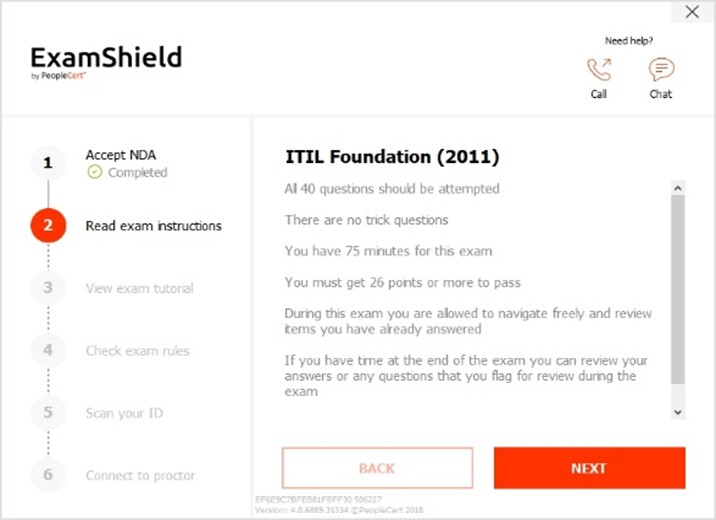Click the step 5 circle icon
716x520 pixels.
(x=48, y=412)
